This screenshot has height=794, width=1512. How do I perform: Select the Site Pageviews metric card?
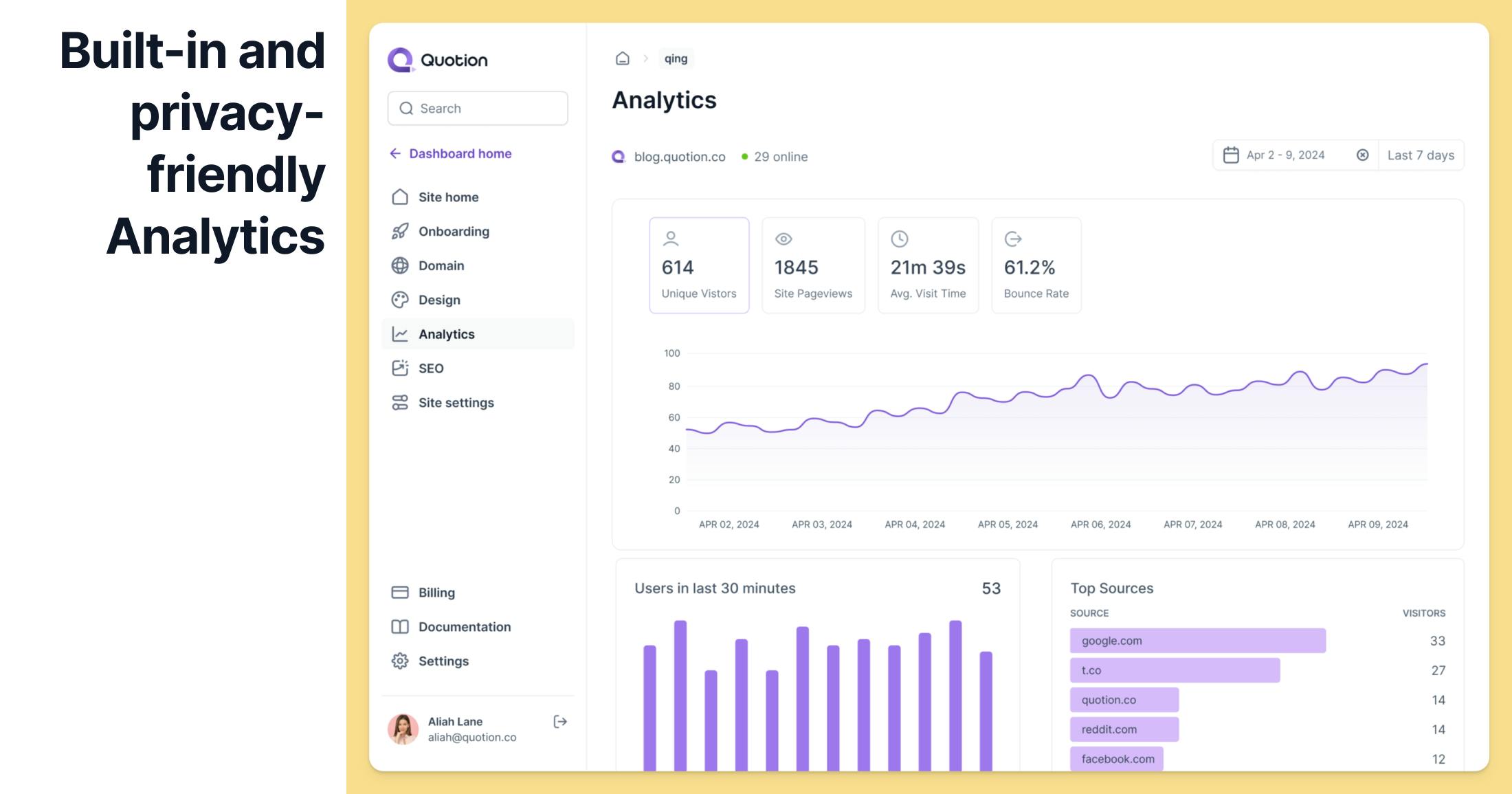click(x=813, y=265)
